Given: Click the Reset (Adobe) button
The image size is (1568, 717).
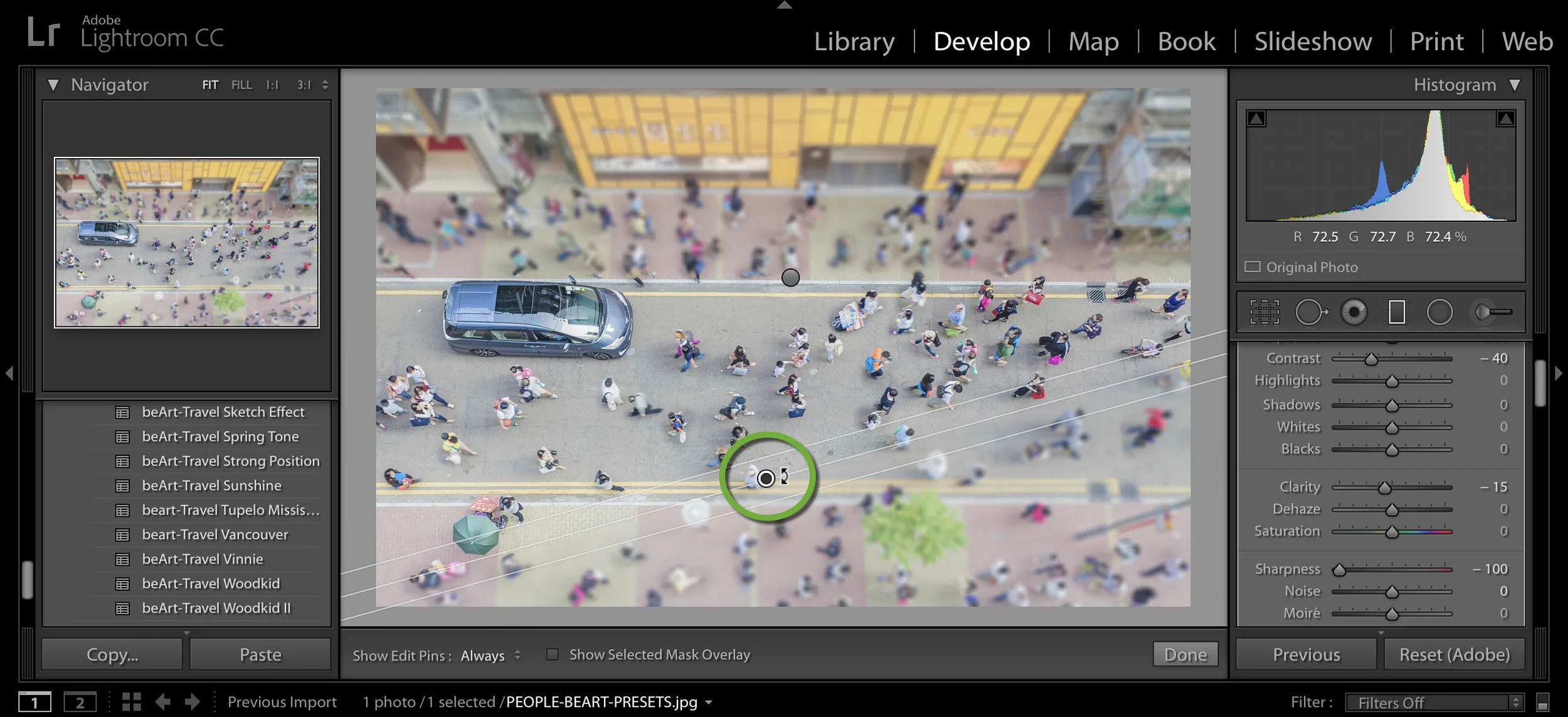Looking at the screenshot, I should click(x=1454, y=654).
